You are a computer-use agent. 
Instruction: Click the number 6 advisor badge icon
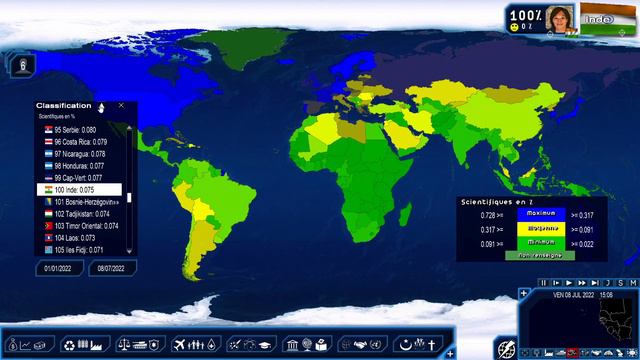click(23, 65)
